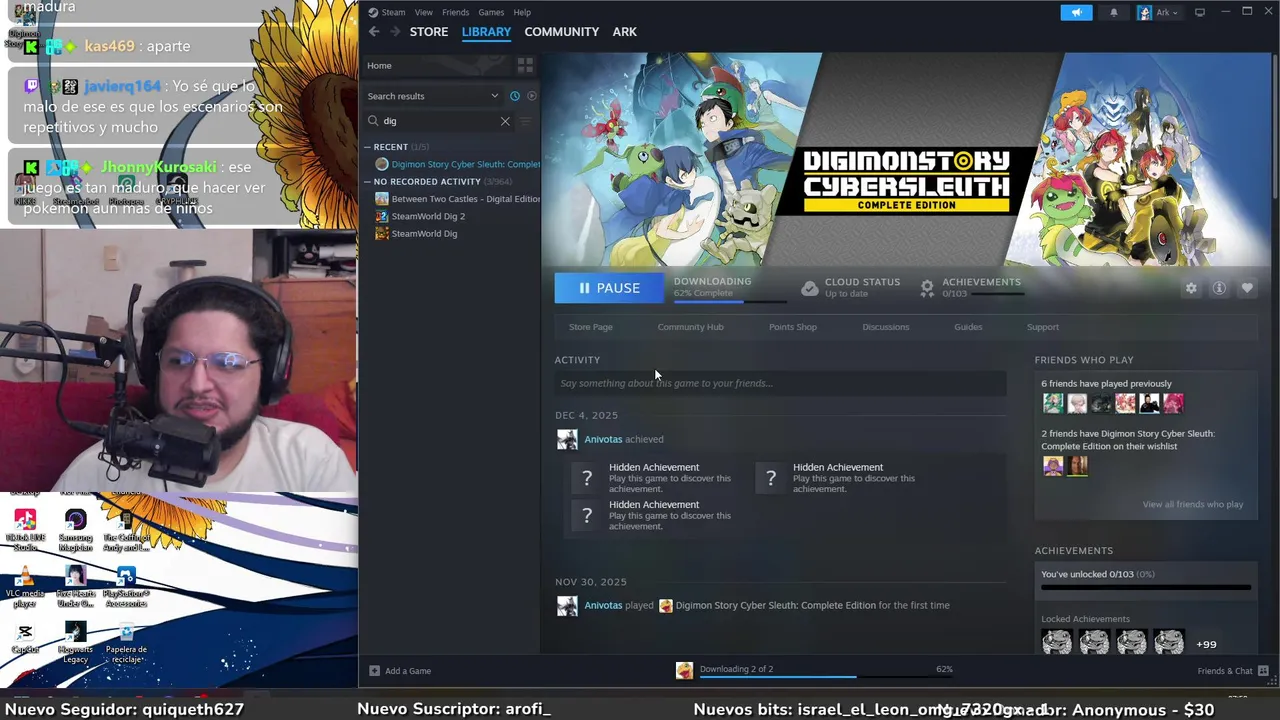Open the Store Page link
Screen dimensions: 1280x720
point(591,327)
